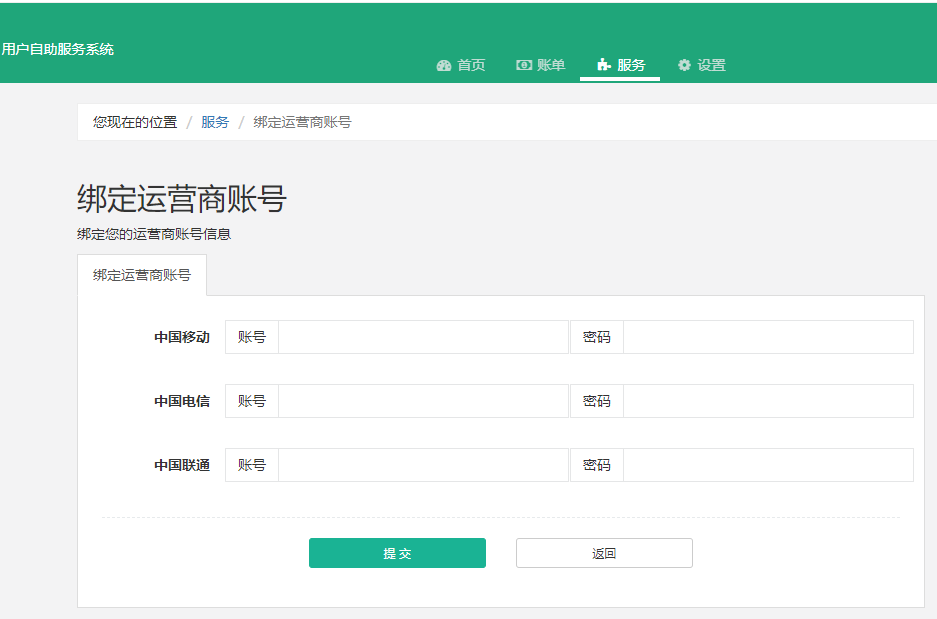
Task: Open the 账单 navigation item
Action: point(541,65)
